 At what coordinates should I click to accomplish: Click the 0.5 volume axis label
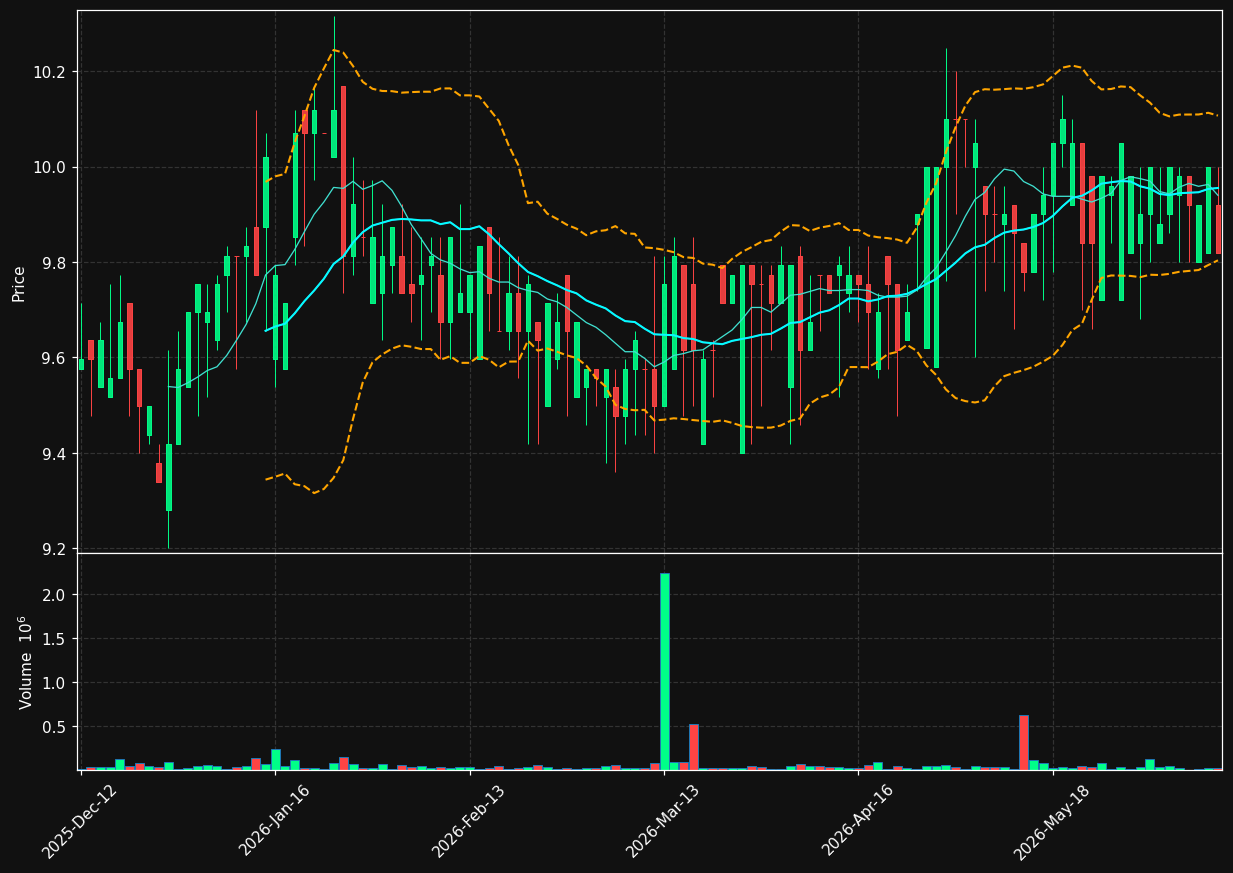(55, 727)
